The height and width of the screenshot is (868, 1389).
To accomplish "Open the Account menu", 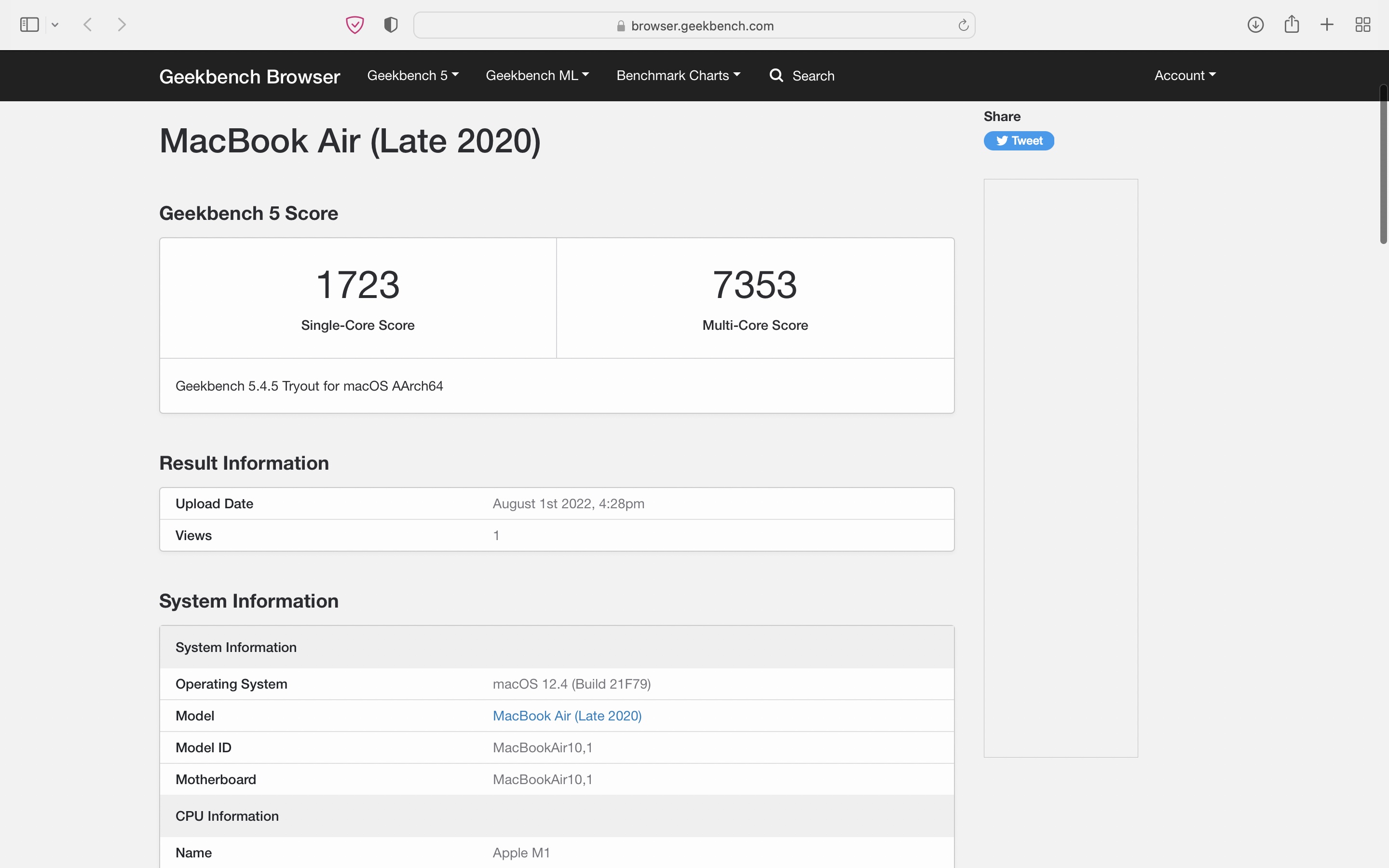I will tap(1185, 76).
